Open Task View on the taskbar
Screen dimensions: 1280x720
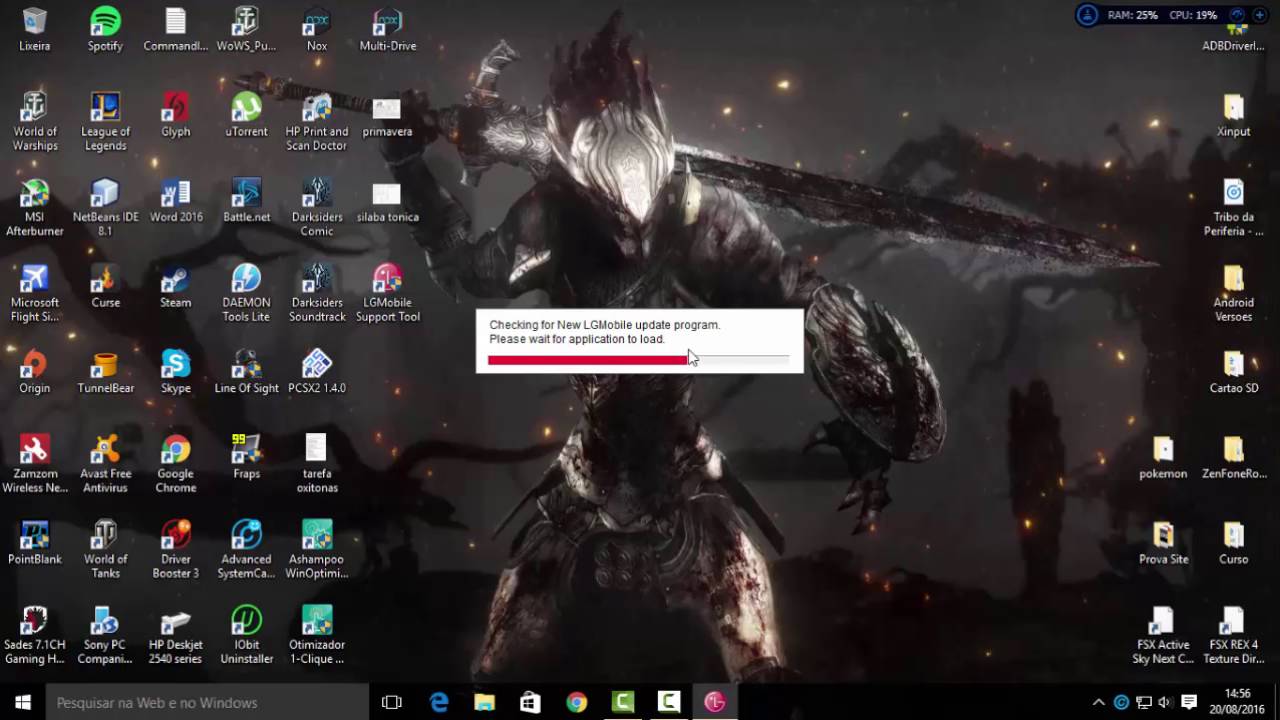click(x=392, y=702)
